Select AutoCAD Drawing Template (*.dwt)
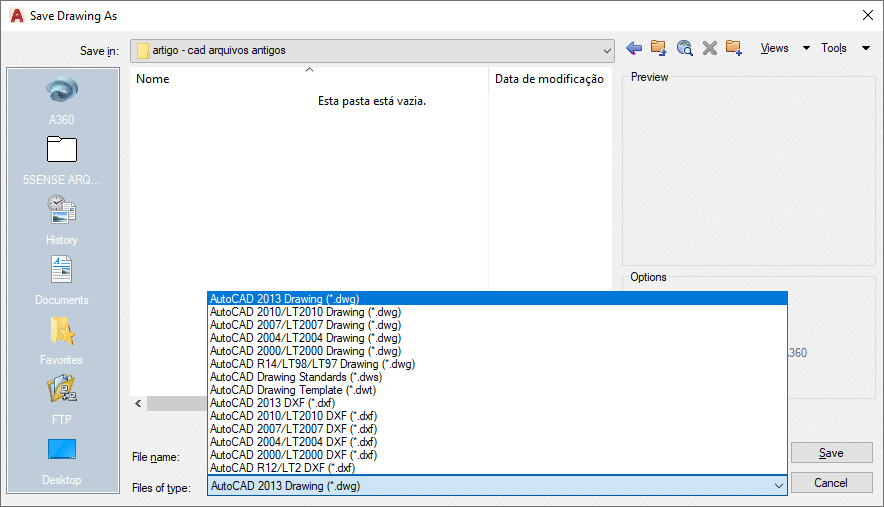884x507 pixels. [497, 390]
